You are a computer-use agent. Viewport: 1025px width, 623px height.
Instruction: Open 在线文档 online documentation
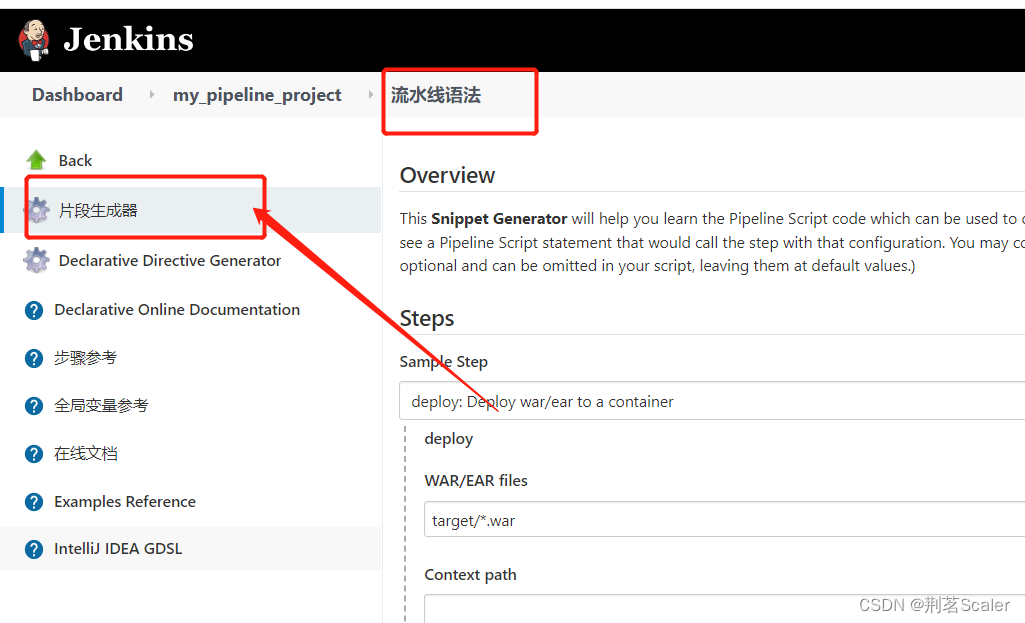point(86,454)
